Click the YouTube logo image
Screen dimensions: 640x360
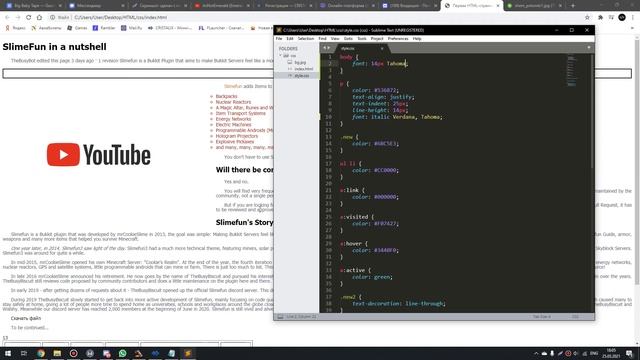pyautogui.click(x=98, y=155)
